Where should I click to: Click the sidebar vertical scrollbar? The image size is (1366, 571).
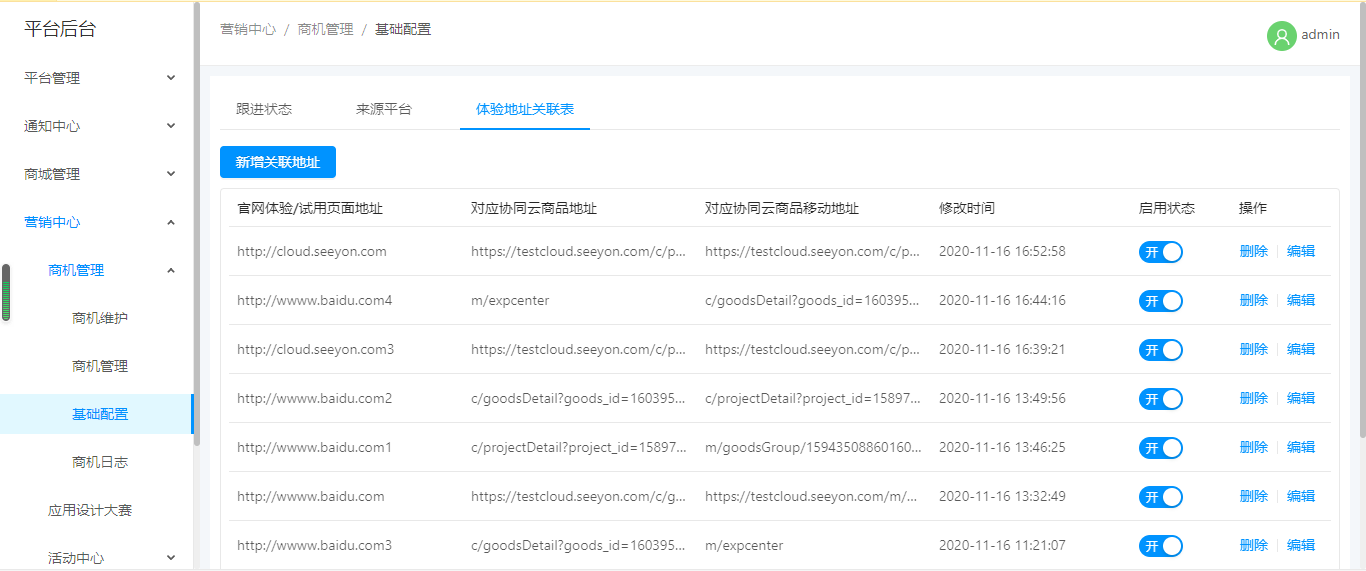point(197,225)
